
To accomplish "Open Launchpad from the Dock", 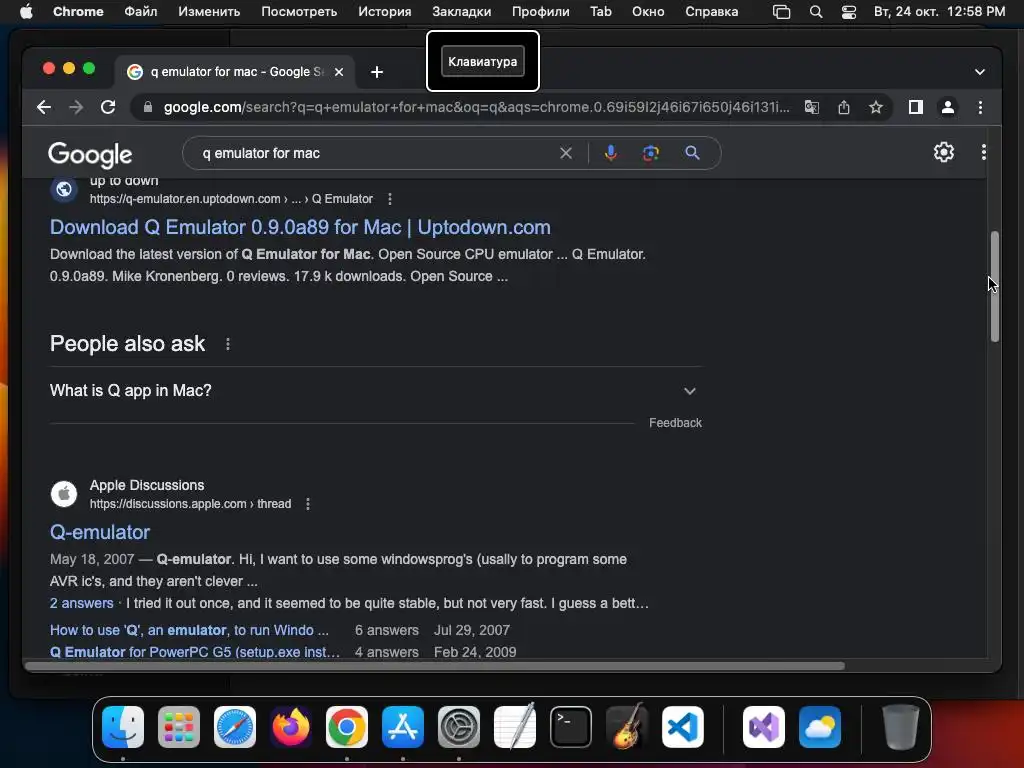I will (179, 727).
